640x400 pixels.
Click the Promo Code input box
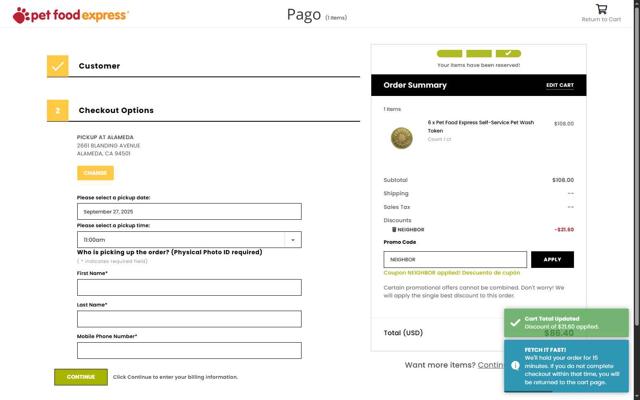click(455, 260)
